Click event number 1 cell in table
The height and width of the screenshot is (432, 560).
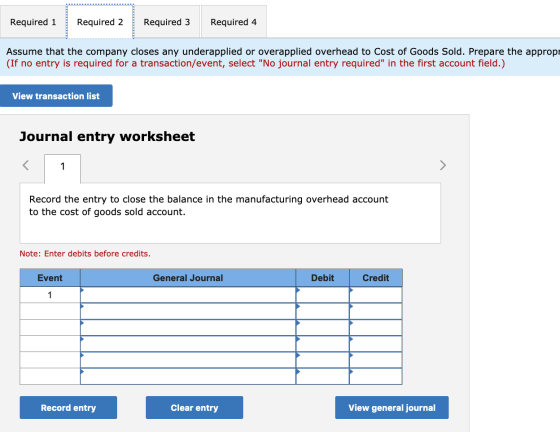[50, 295]
